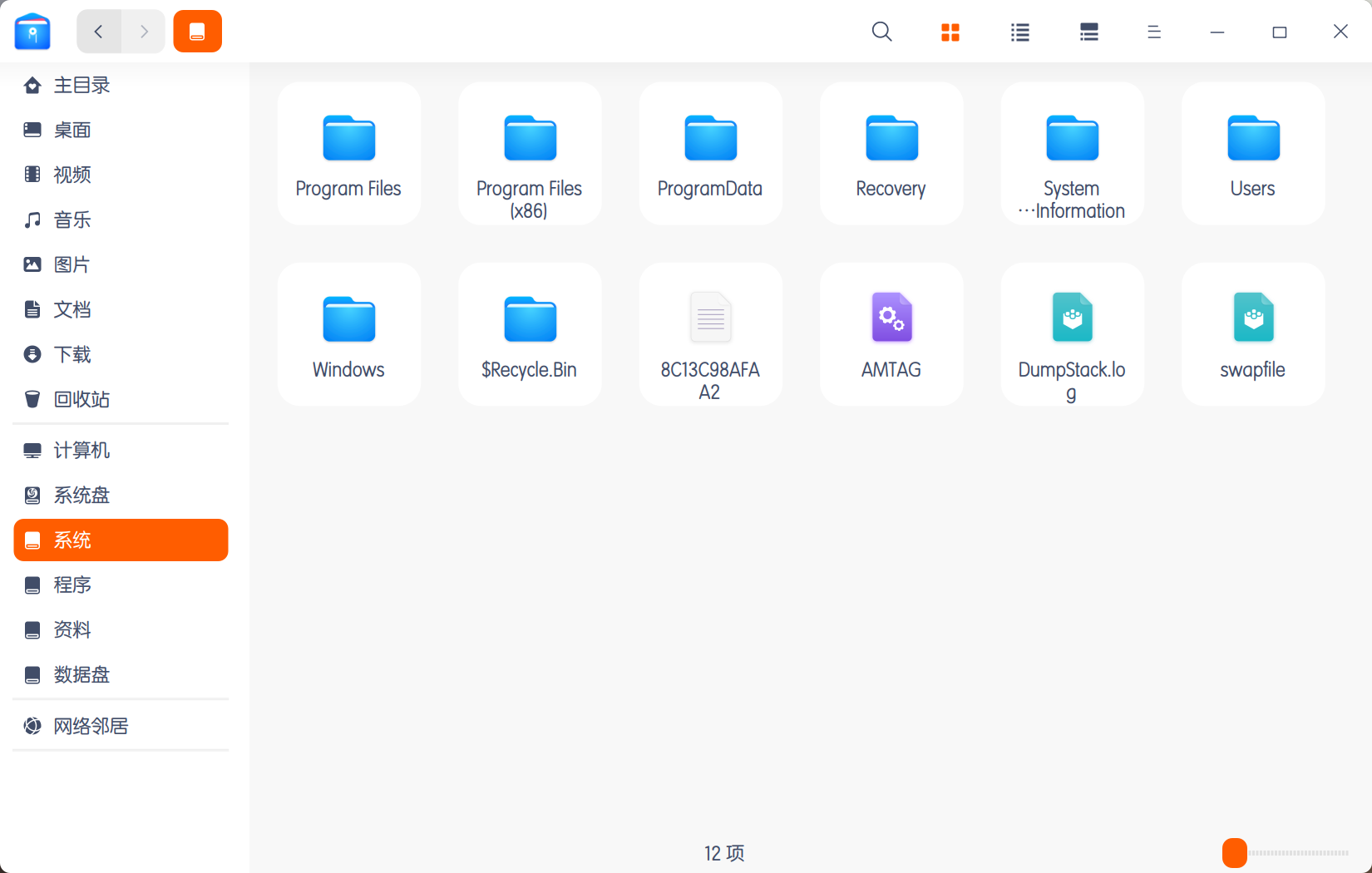Select 计算机 in the sidebar
Image resolution: width=1372 pixels, height=873 pixels.
pos(121,450)
